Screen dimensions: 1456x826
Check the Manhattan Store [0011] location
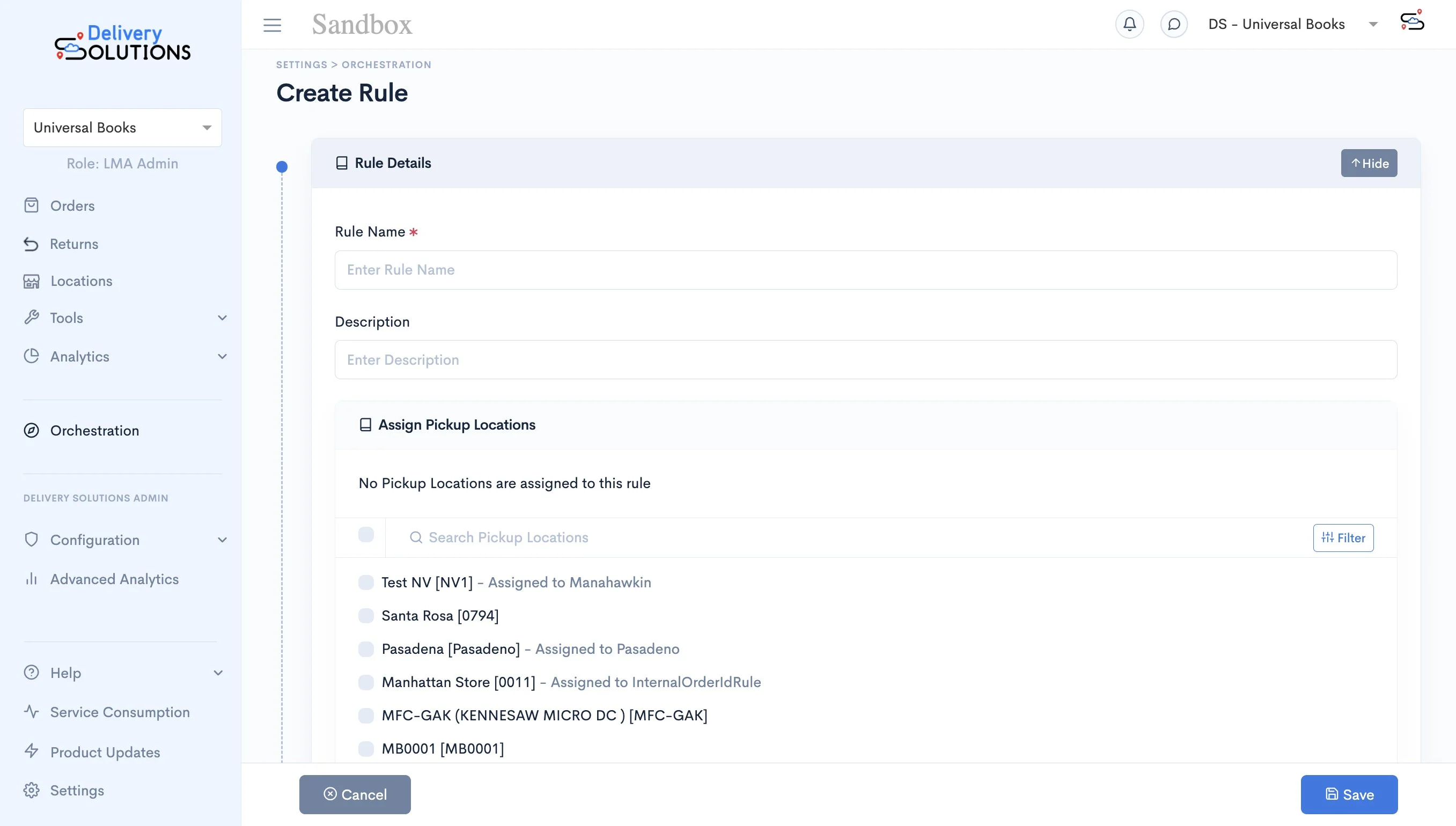pyautogui.click(x=366, y=682)
